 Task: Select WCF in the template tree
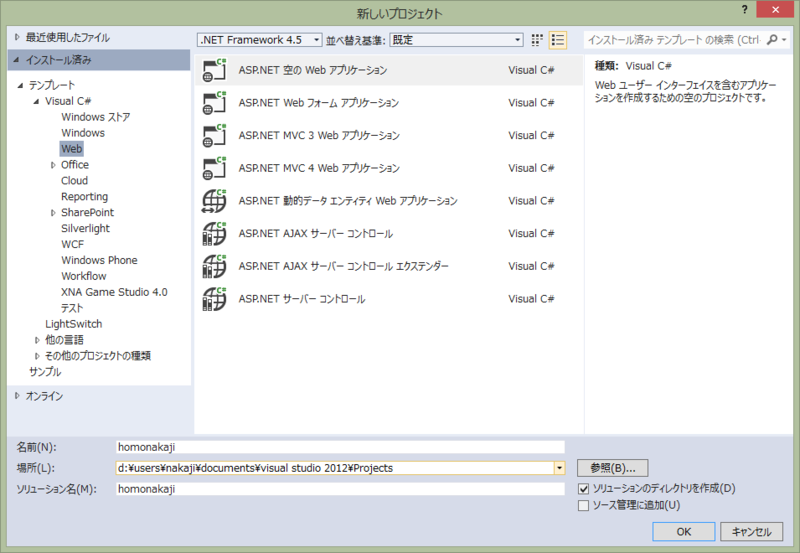pos(72,244)
